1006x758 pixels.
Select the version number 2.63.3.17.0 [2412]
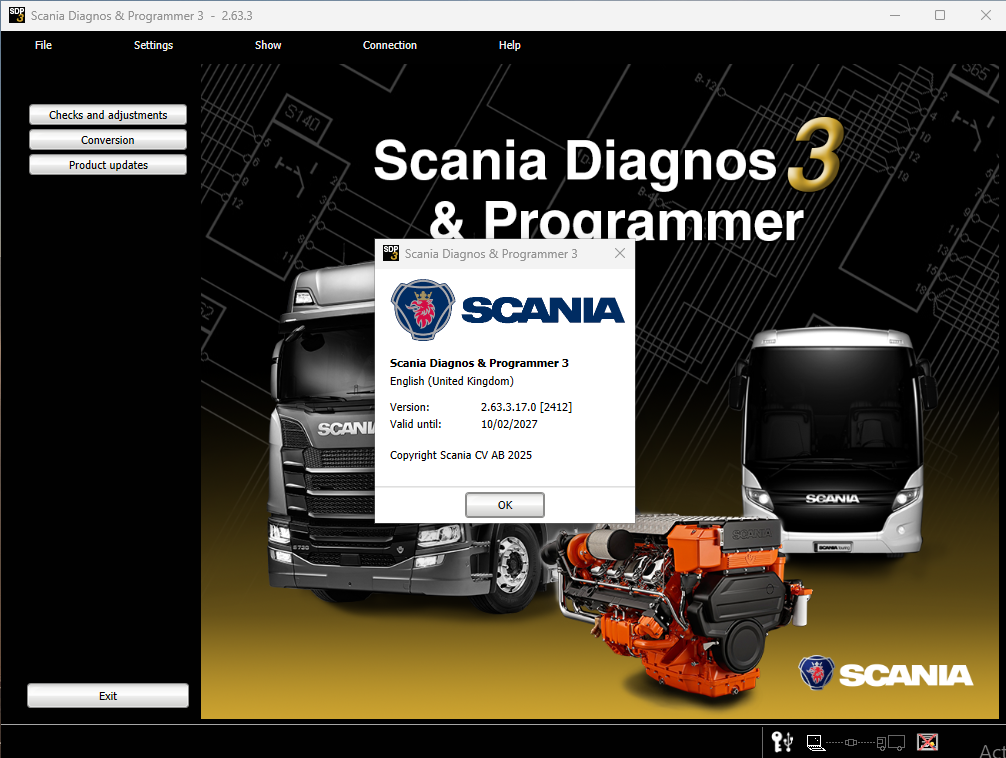click(526, 407)
